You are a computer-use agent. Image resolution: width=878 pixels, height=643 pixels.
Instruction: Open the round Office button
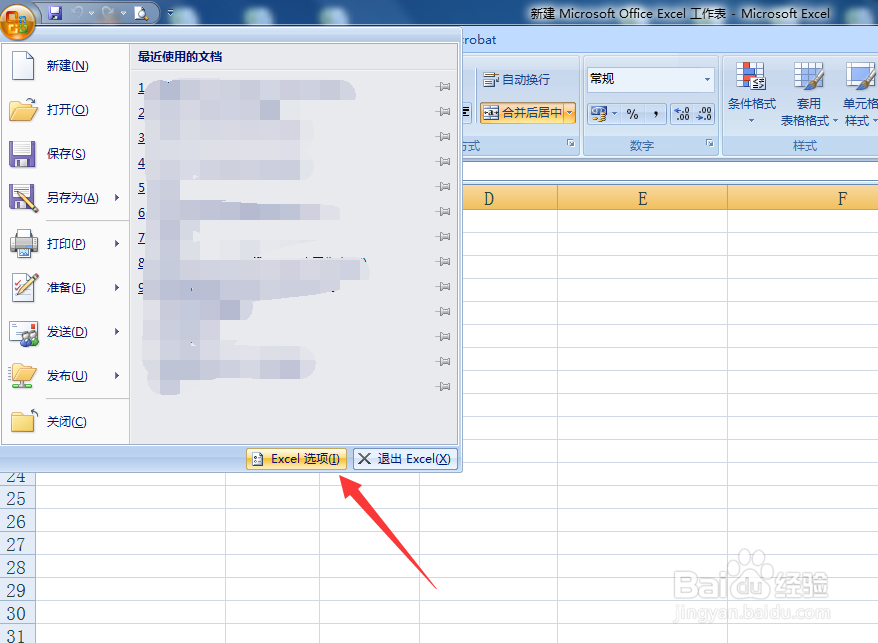(17, 21)
